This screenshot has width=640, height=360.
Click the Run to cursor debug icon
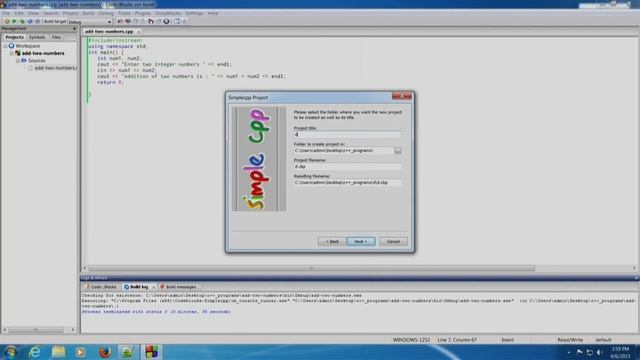128,21
